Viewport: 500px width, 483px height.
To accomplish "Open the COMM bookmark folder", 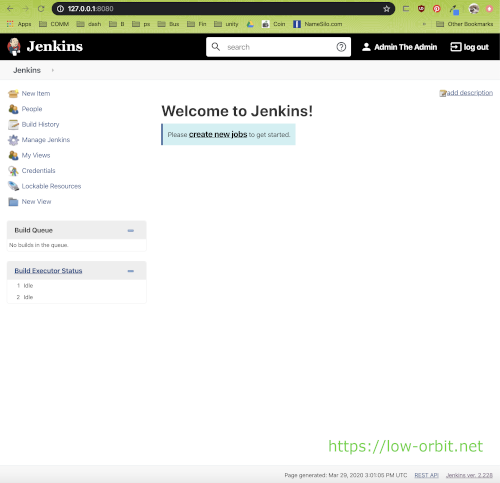I will pos(54,24).
